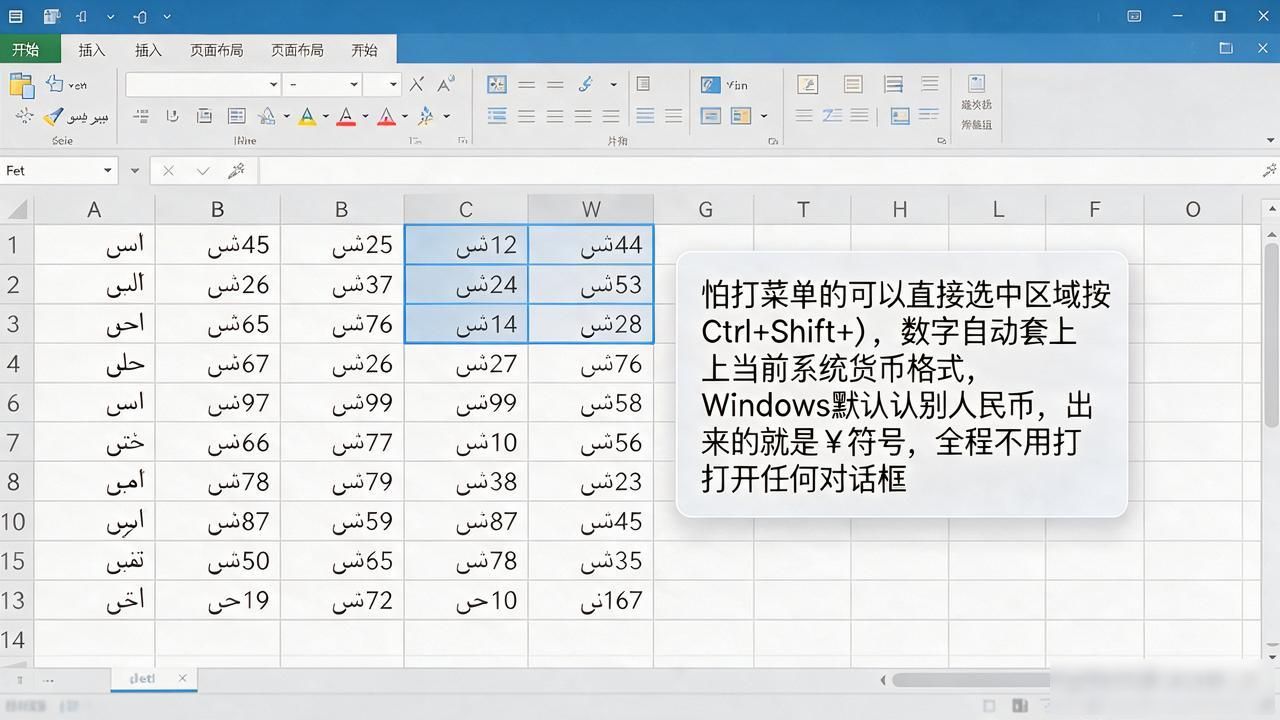This screenshot has height=720, width=1280.
Task: Click the blue pen icon labeled 'Vıın'
Action: (711, 85)
